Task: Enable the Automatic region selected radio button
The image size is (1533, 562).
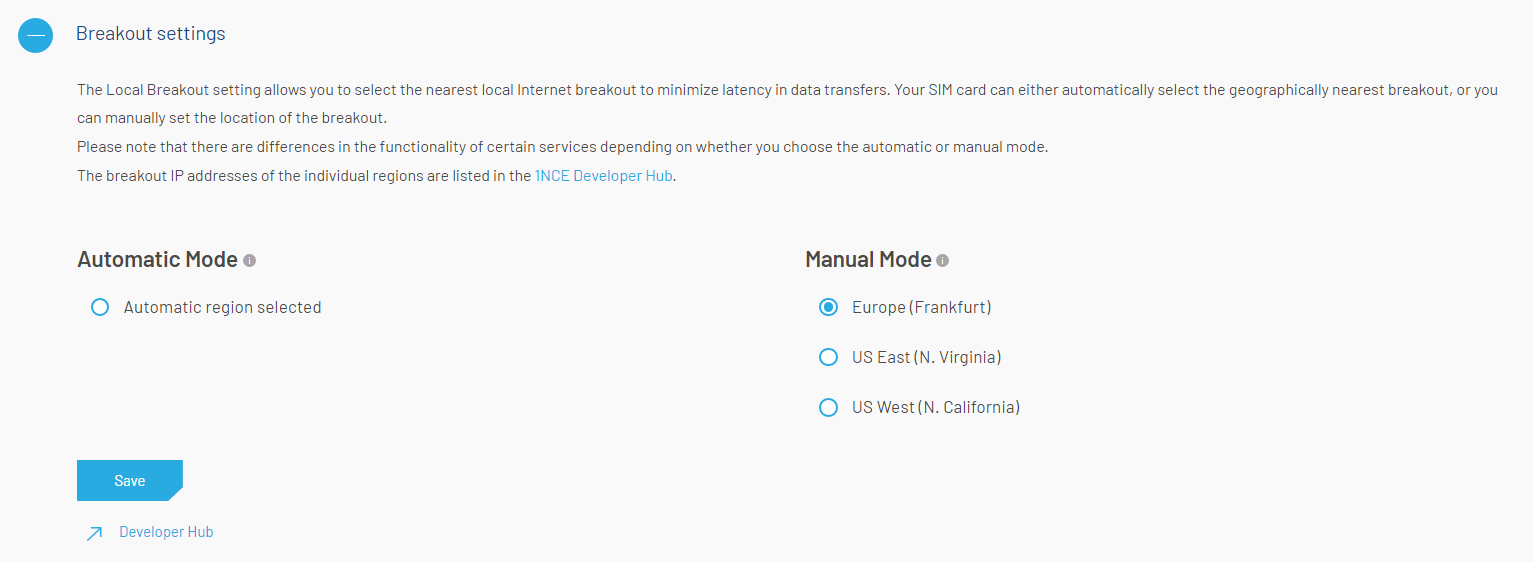Action: click(100, 308)
